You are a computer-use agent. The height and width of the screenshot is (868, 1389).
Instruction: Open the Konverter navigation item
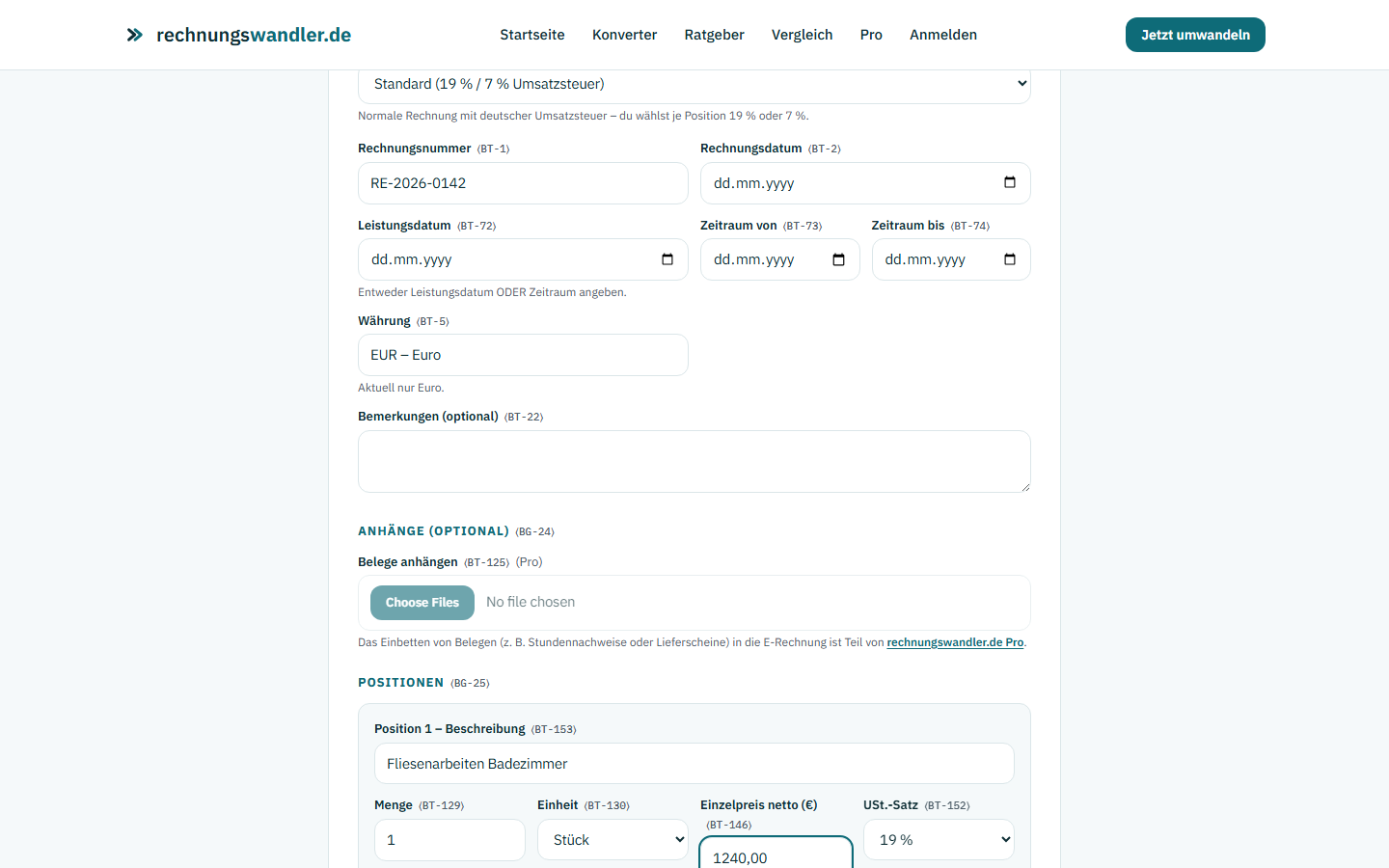[624, 35]
